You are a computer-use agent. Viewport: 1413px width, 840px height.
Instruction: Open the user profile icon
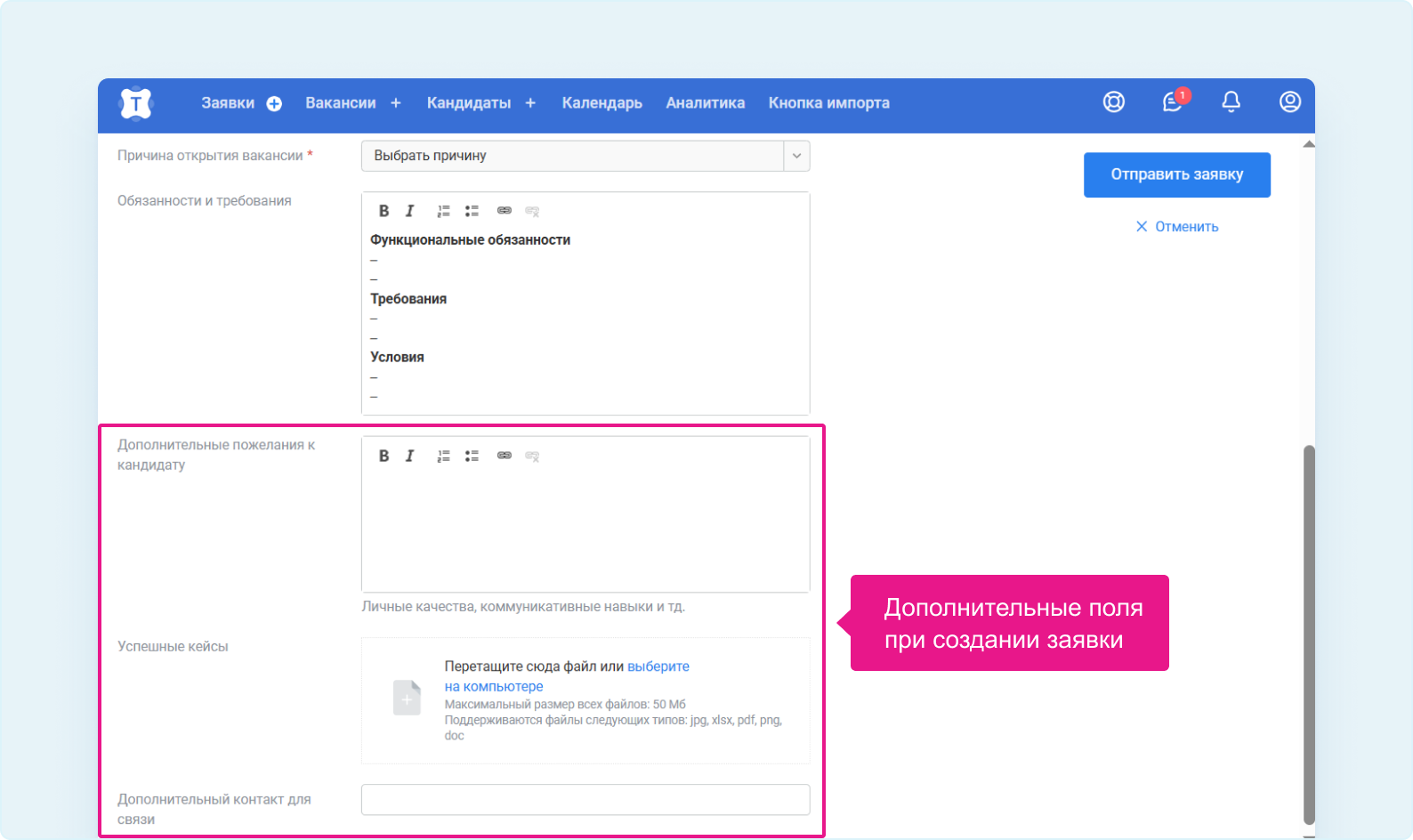[1289, 102]
